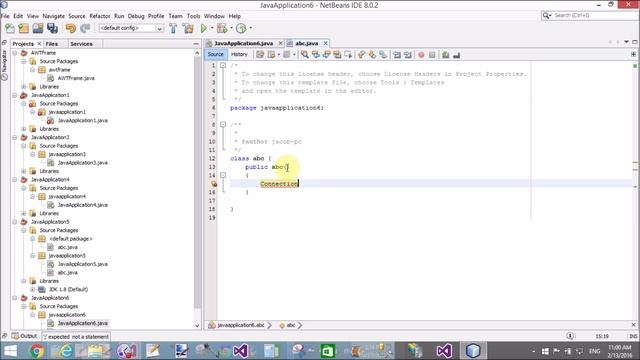Collapse the JavaApplication1 project node

point(15,95)
